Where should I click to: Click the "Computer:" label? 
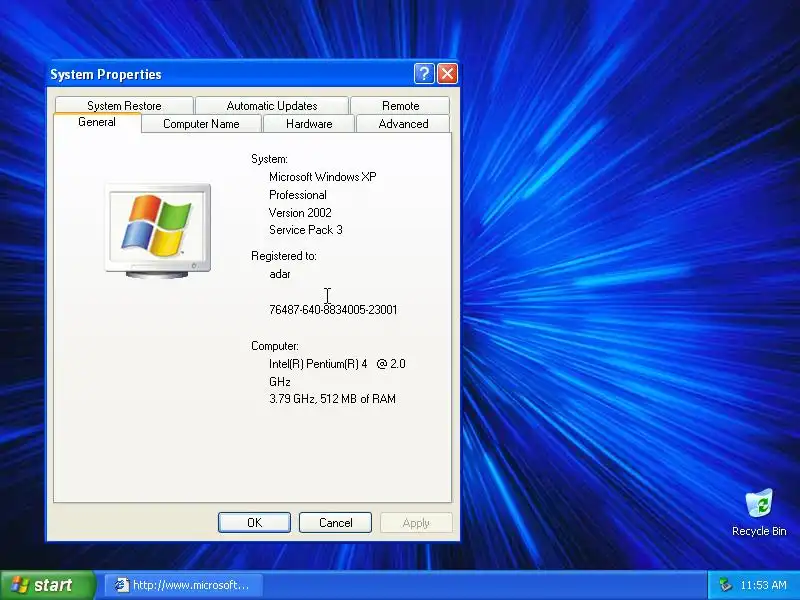pyautogui.click(x=274, y=346)
